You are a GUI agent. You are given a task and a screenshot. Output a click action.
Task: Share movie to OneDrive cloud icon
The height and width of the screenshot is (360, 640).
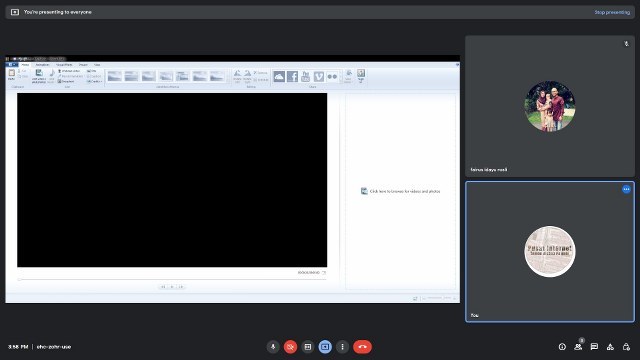tap(279, 76)
